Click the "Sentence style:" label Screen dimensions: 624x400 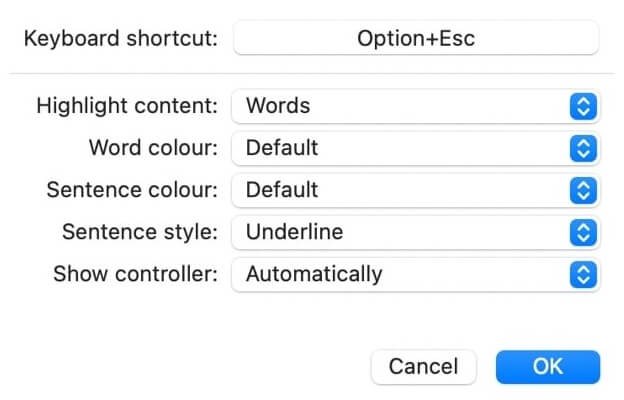(x=140, y=232)
